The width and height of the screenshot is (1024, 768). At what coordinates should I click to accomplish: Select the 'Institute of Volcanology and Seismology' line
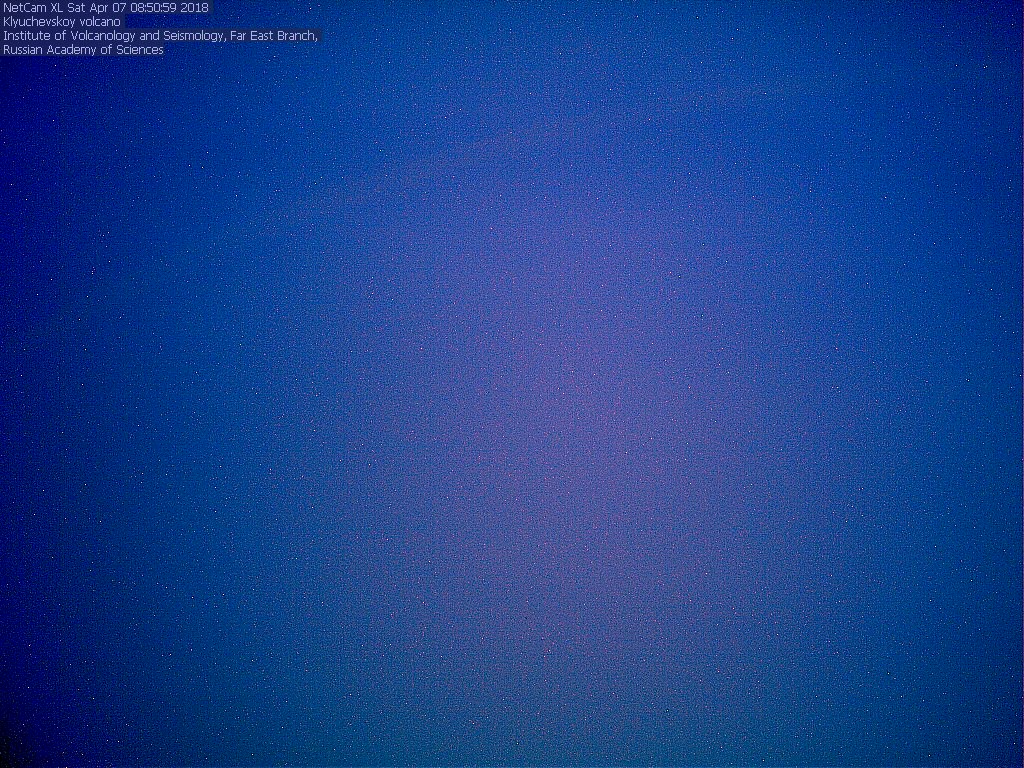pos(161,36)
